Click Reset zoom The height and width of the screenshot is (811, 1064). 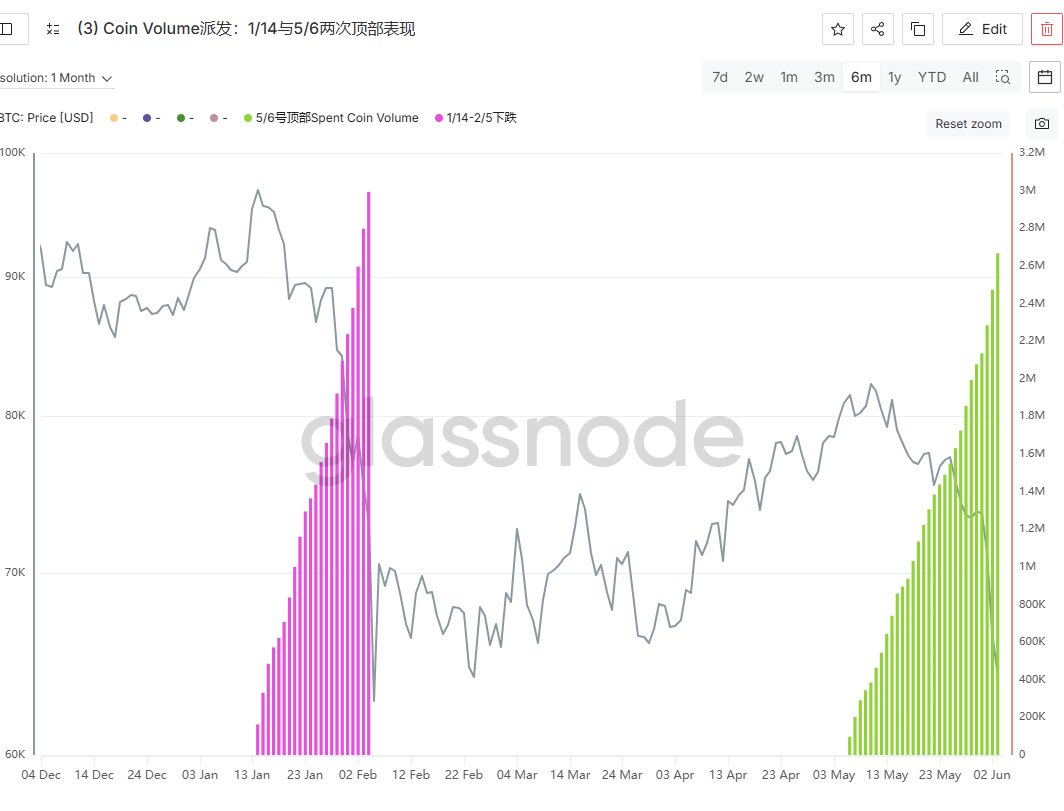point(968,124)
